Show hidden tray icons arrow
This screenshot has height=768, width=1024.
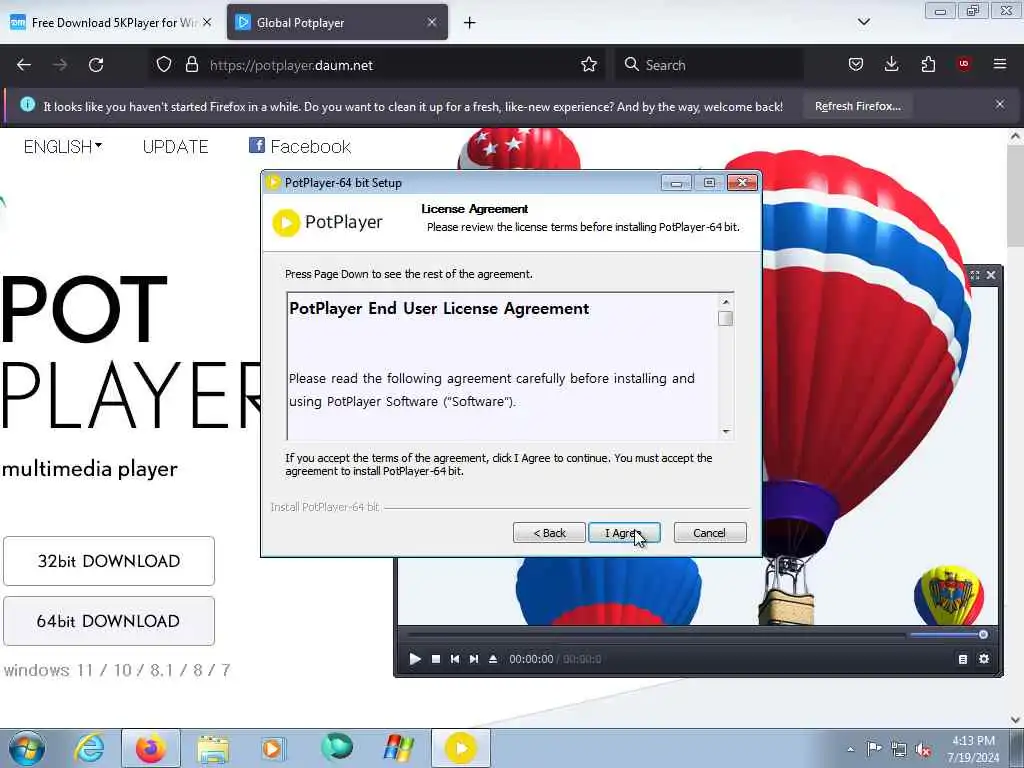coord(850,750)
